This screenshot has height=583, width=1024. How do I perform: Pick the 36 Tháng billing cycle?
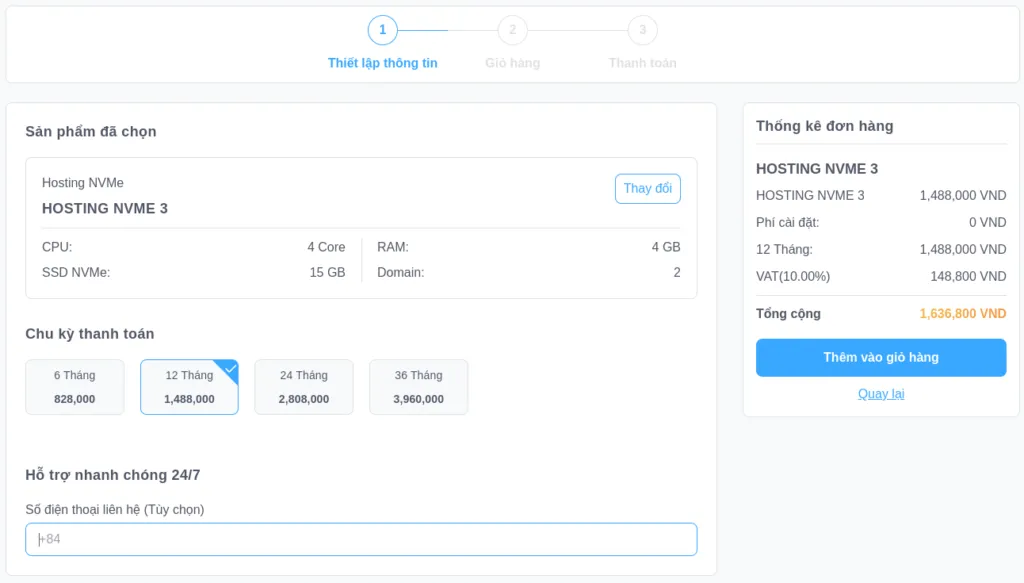(x=418, y=387)
